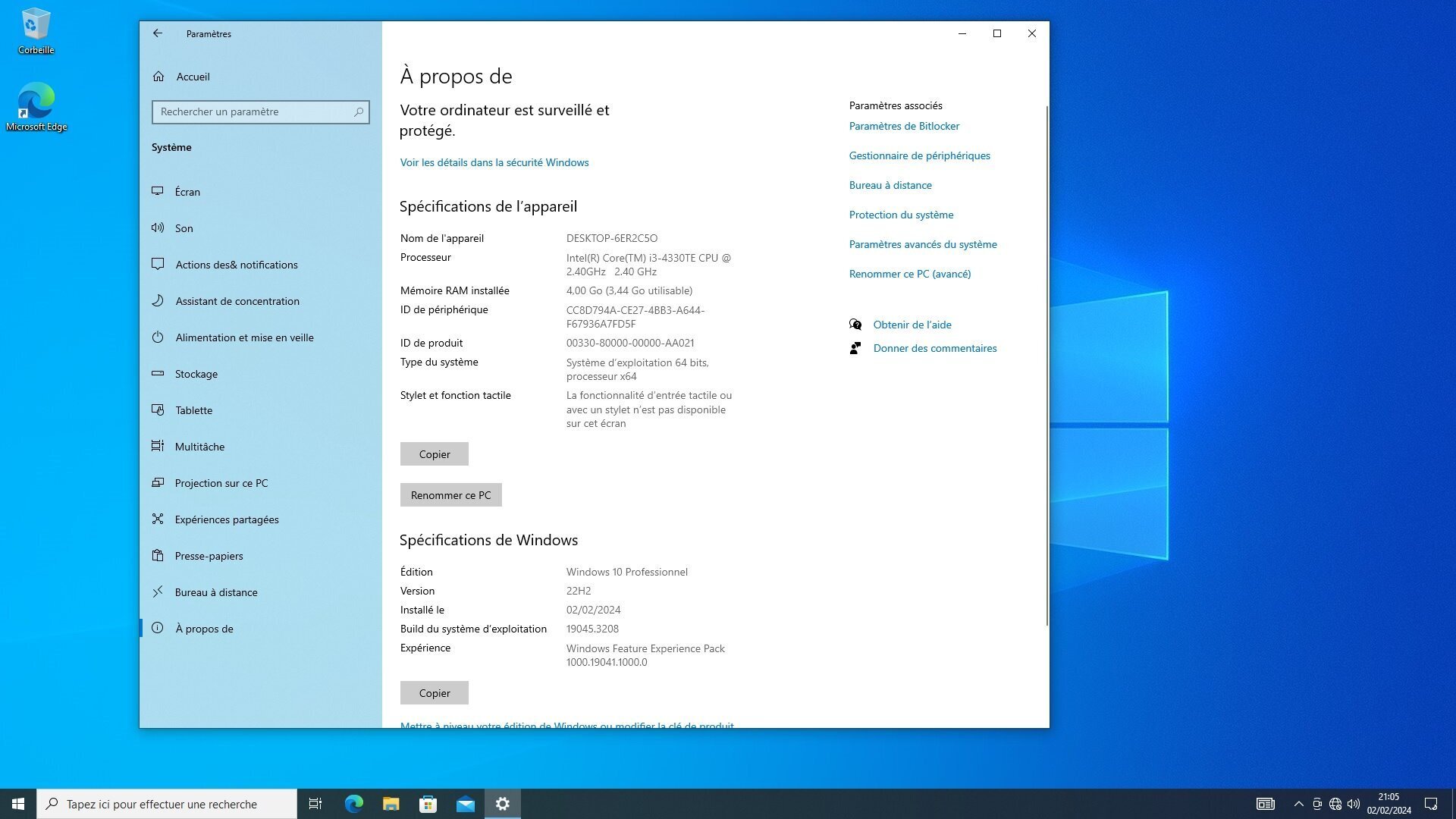The height and width of the screenshot is (819, 1456).
Task: Select the Stockage drive icon
Action: click(x=158, y=373)
